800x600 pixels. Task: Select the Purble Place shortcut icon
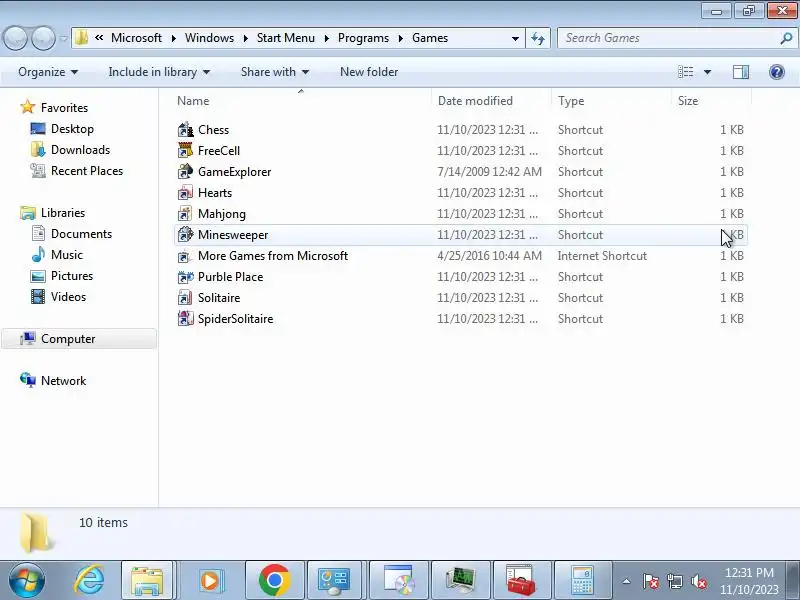[185, 277]
